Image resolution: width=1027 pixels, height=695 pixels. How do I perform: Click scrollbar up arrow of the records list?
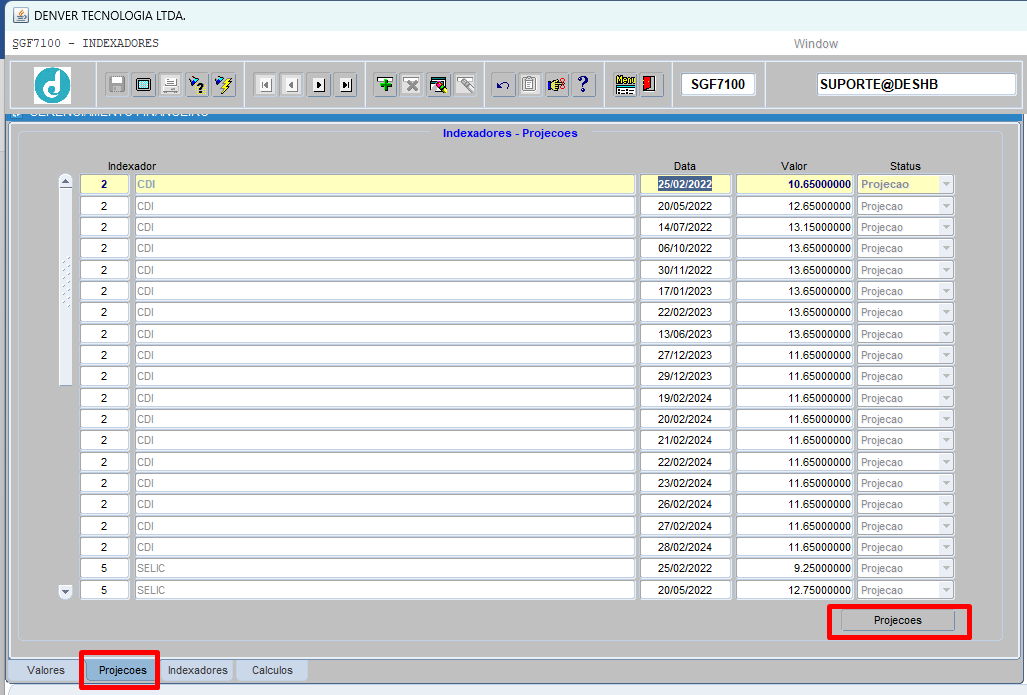pyautogui.click(x=65, y=181)
